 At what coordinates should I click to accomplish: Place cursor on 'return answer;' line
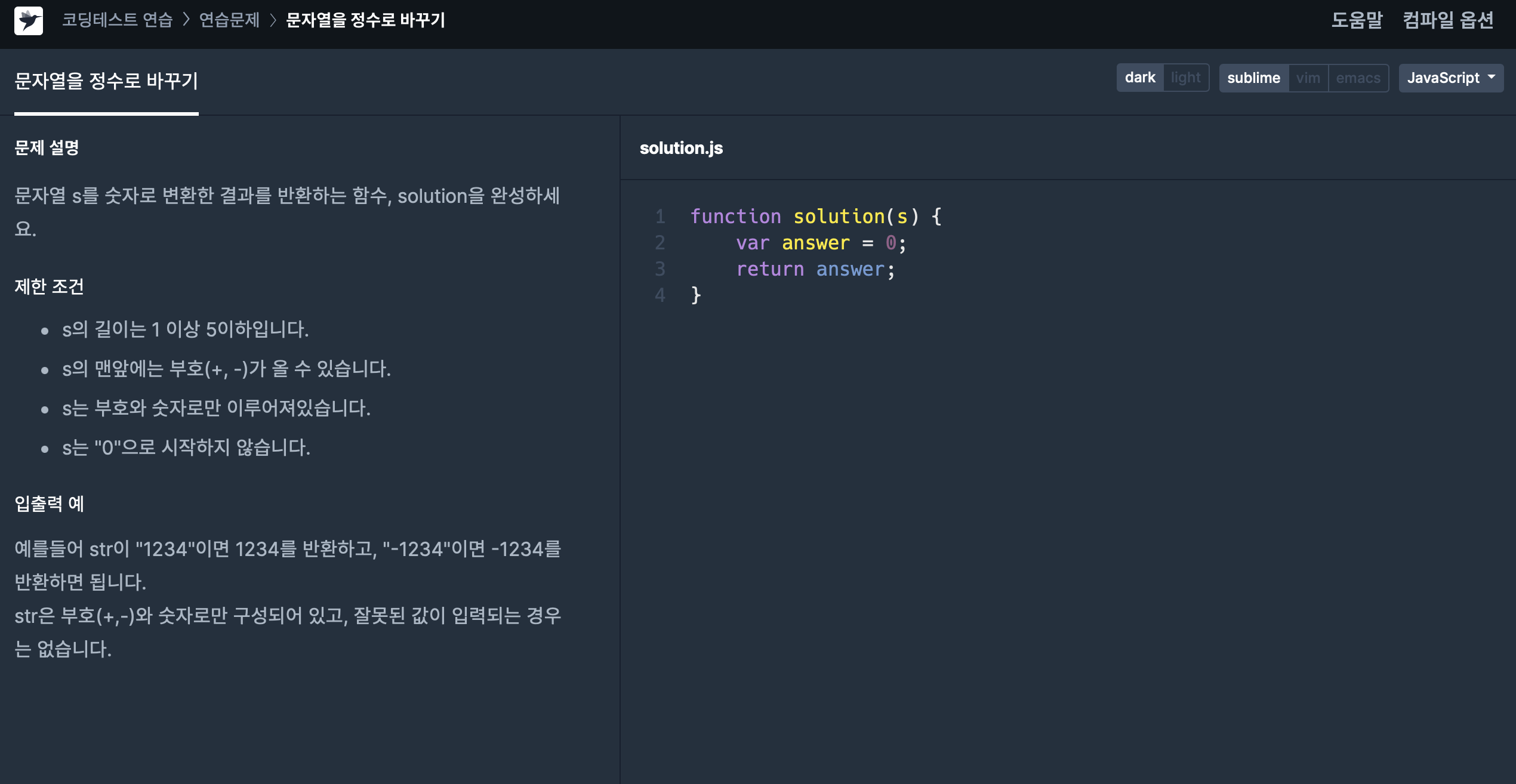click(815, 269)
